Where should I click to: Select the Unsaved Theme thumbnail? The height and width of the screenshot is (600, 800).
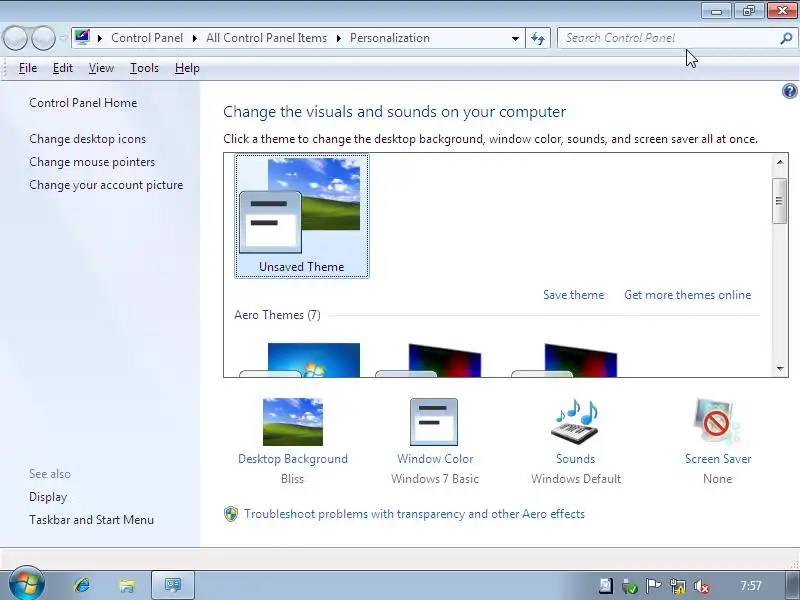point(302,216)
